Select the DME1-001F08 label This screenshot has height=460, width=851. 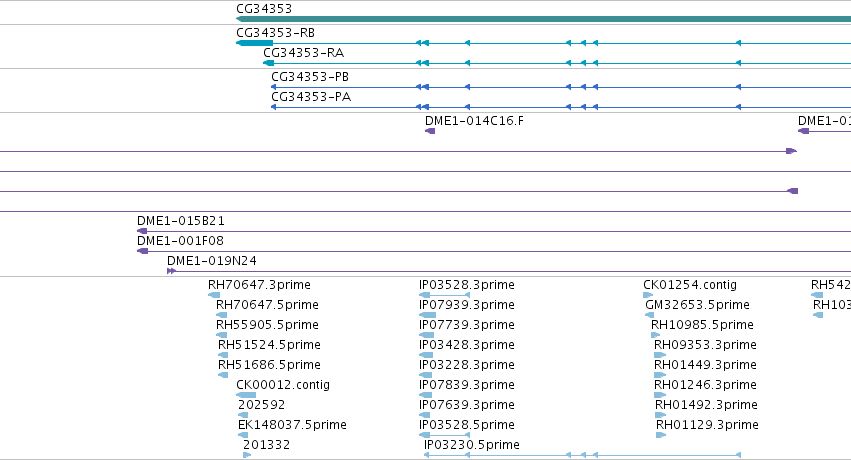180,240
